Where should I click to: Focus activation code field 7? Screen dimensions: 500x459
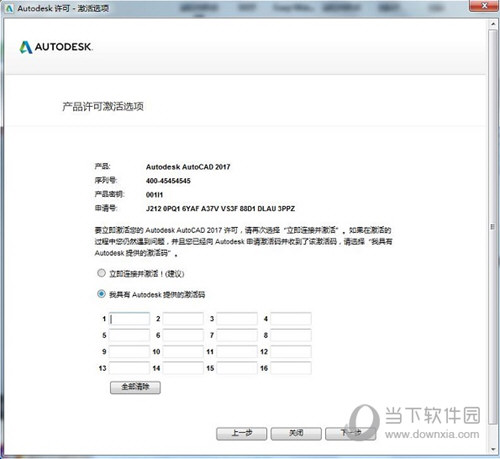pos(237,335)
